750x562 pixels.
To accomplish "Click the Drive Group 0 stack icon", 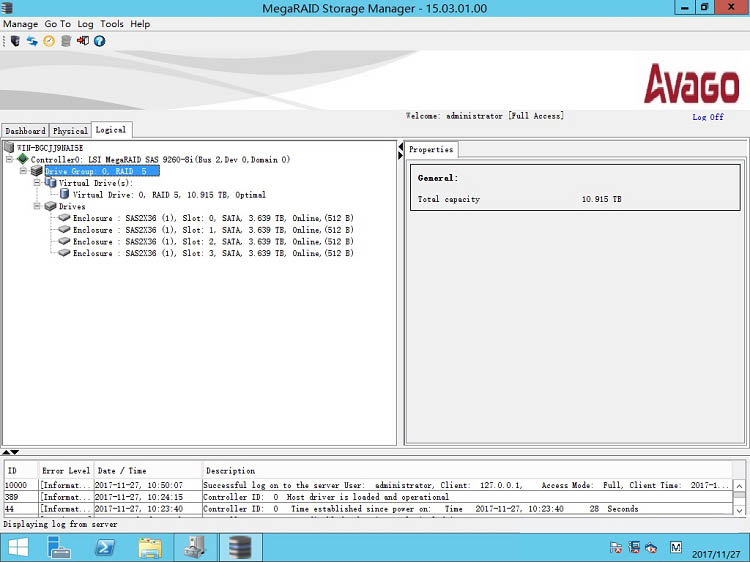I will pos(36,171).
